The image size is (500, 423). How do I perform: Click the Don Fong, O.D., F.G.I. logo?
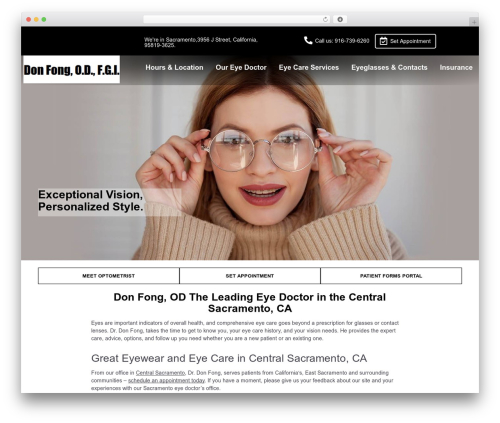[72, 69]
